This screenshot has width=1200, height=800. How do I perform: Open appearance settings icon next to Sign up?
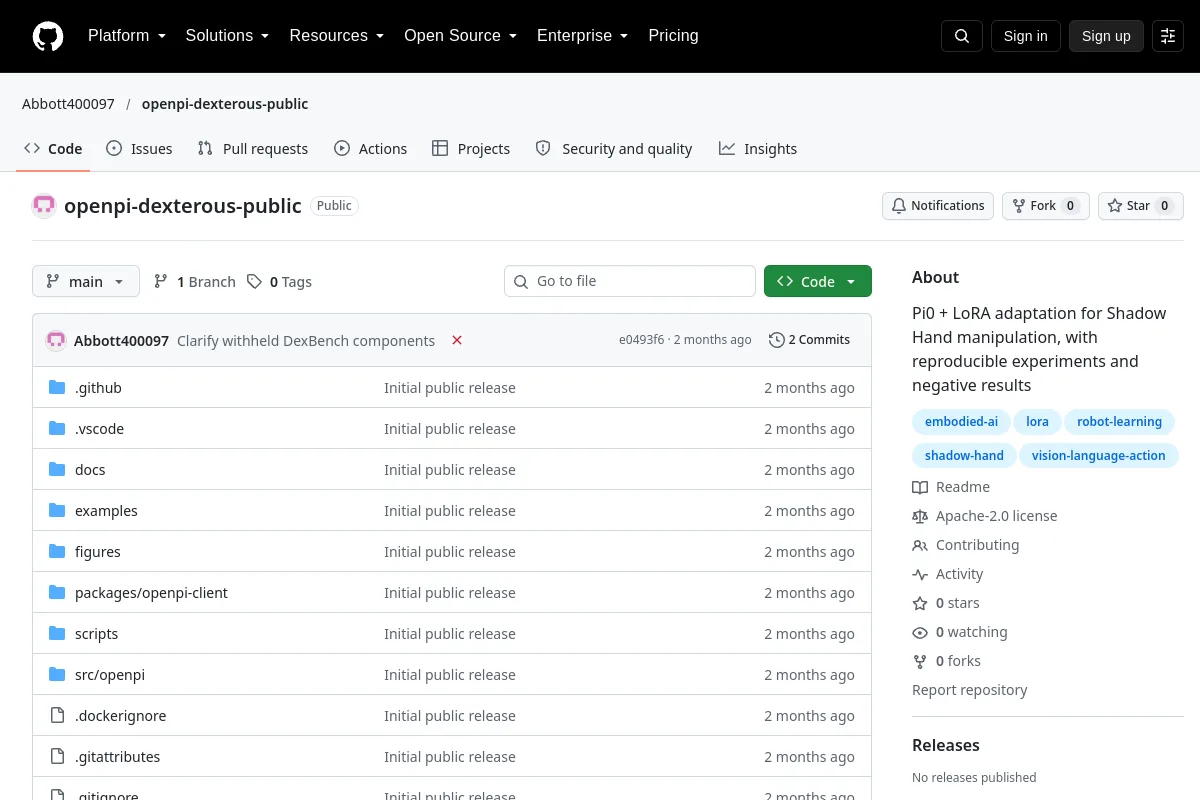click(1168, 36)
